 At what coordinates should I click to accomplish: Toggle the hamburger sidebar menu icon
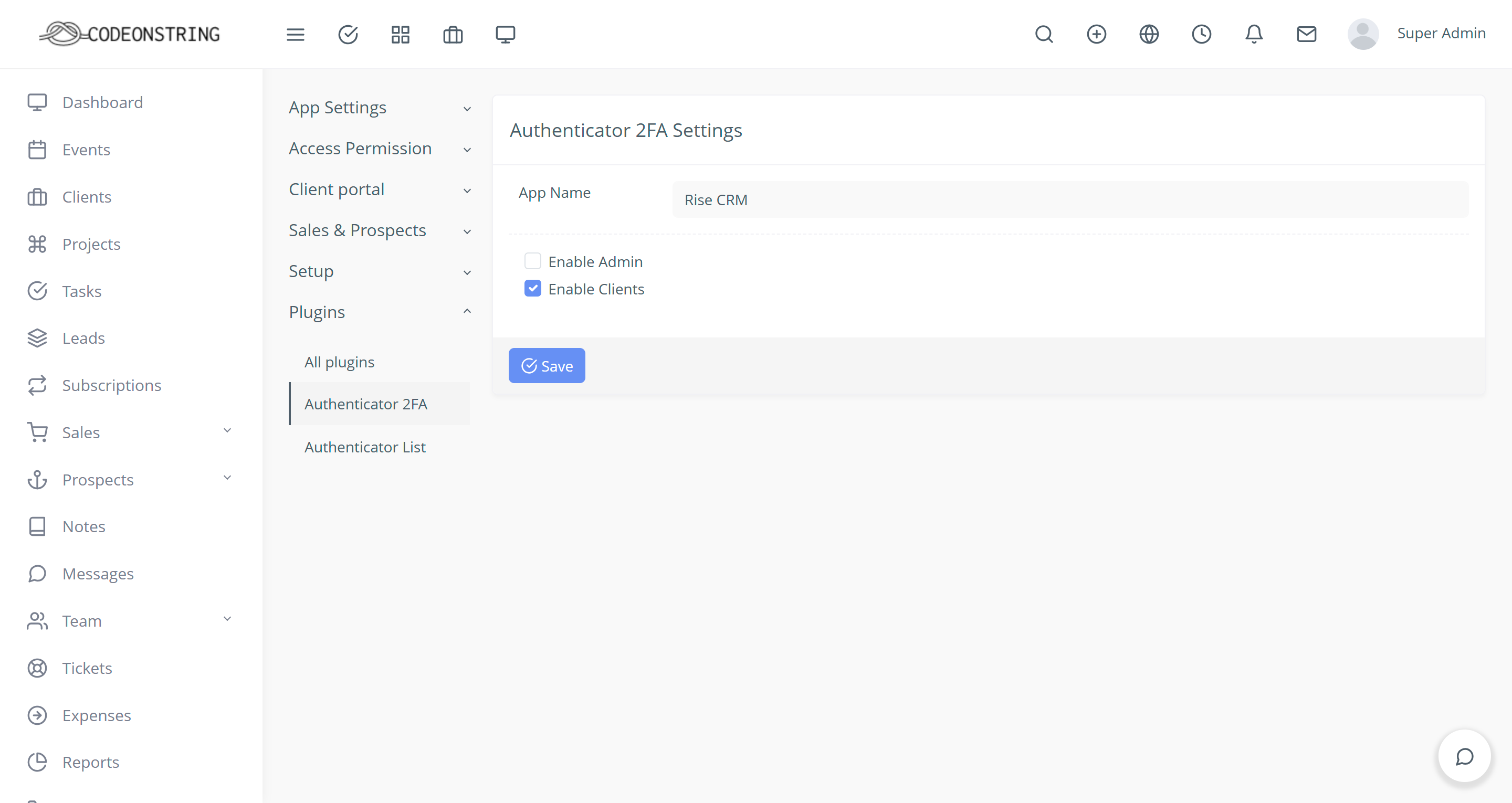pos(295,35)
